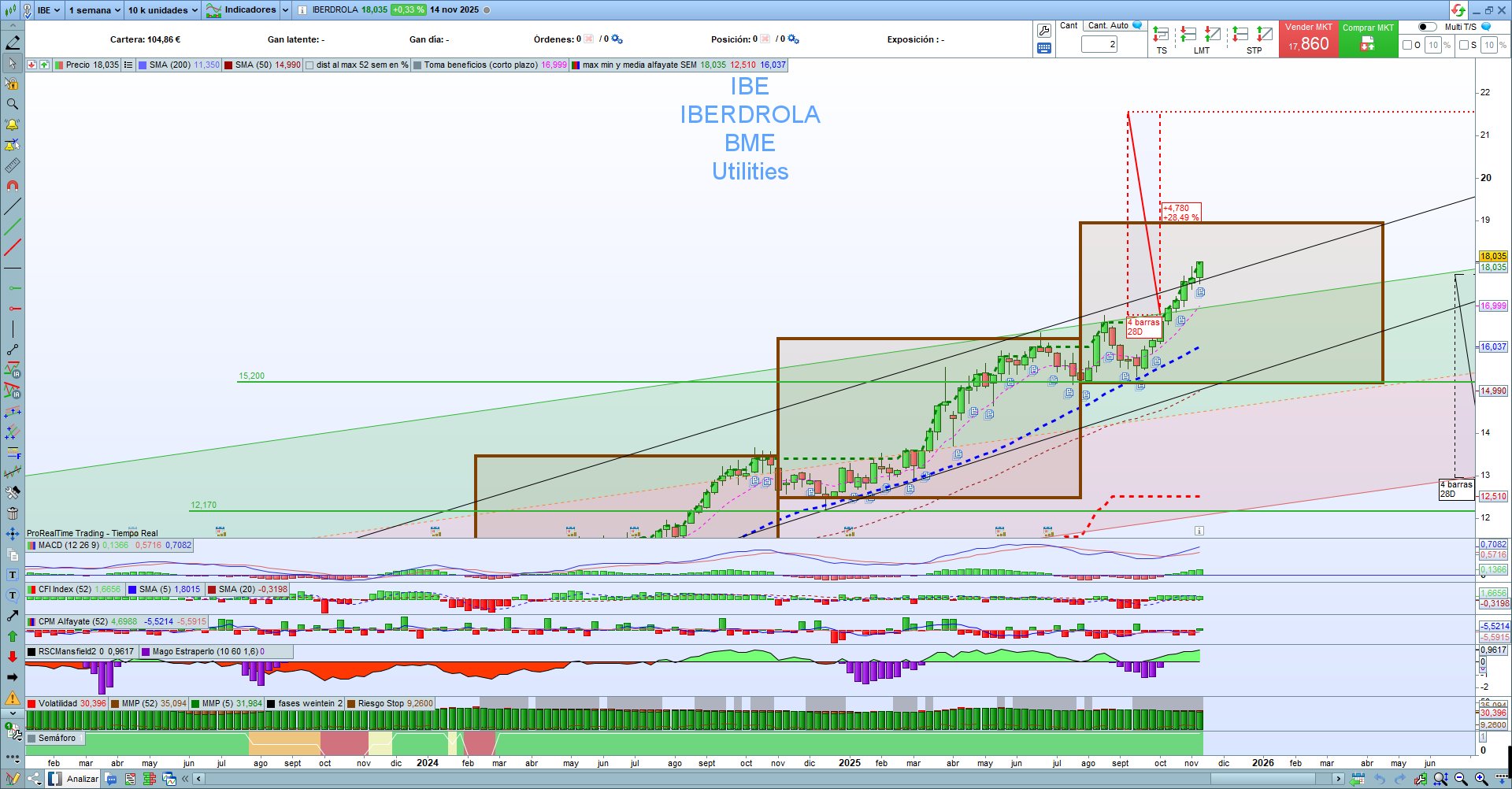The width and height of the screenshot is (1512, 789).
Task: Open the wrench order settings
Action: (1044, 31)
